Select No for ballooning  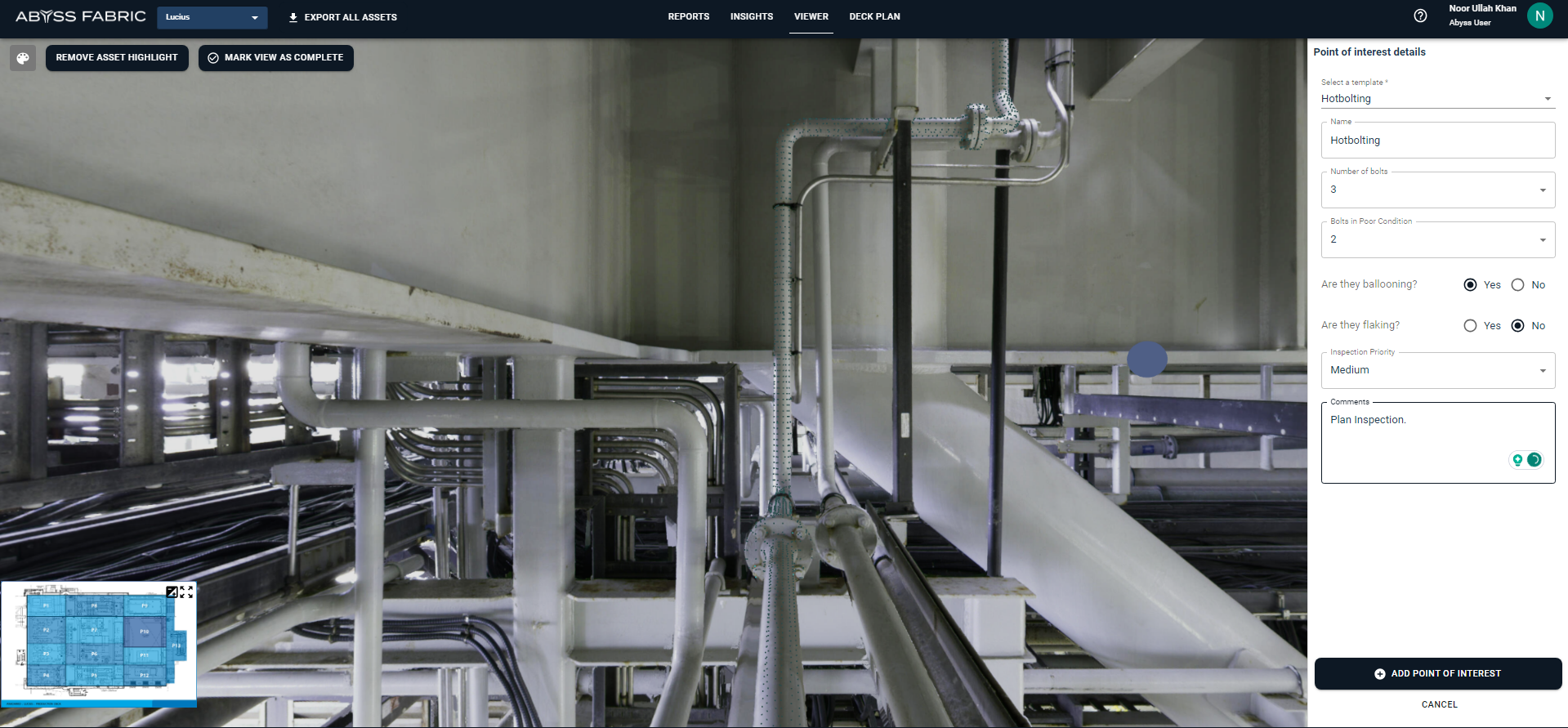pyautogui.click(x=1517, y=285)
